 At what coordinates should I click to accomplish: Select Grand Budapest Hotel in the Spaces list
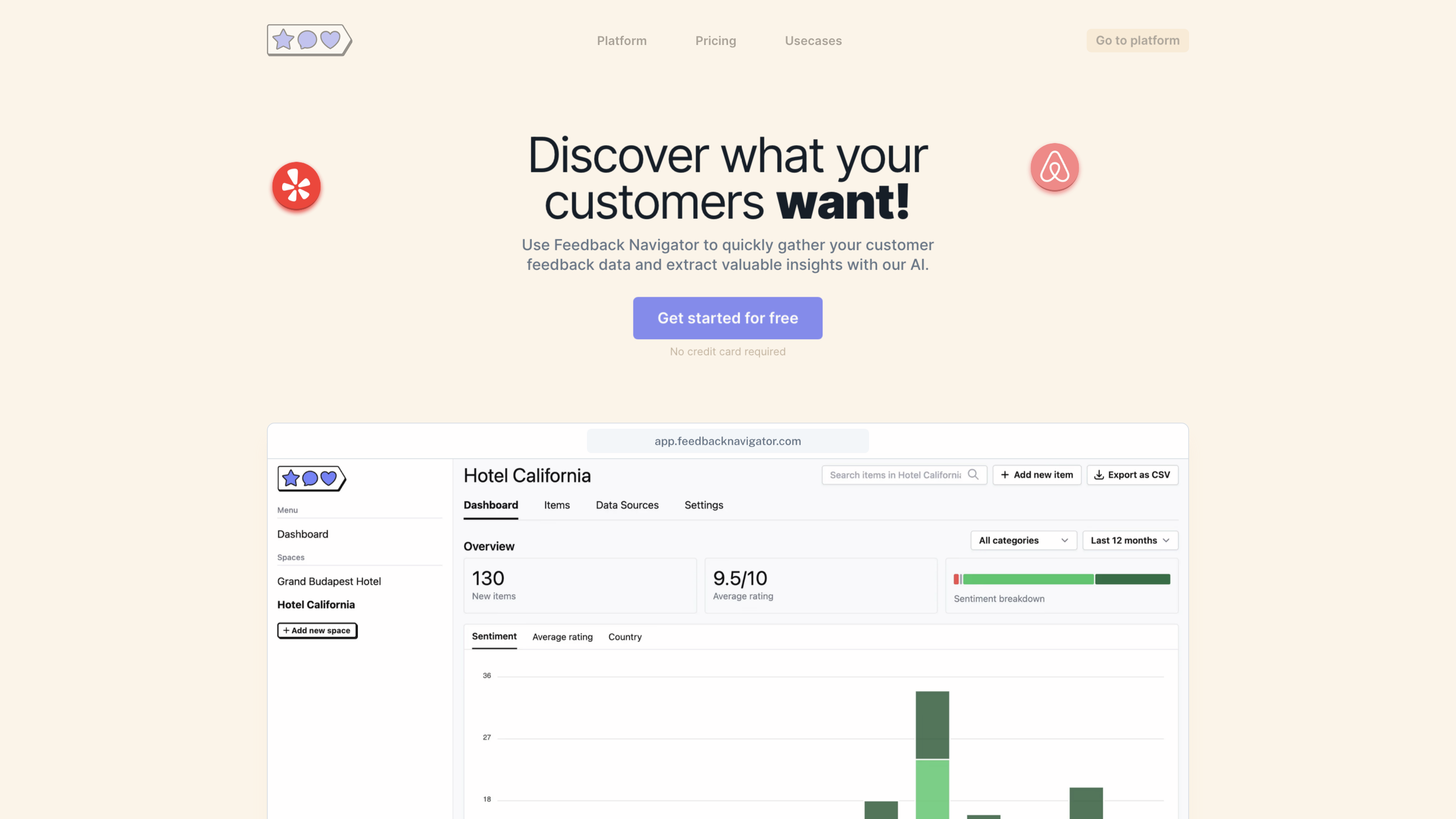(329, 581)
